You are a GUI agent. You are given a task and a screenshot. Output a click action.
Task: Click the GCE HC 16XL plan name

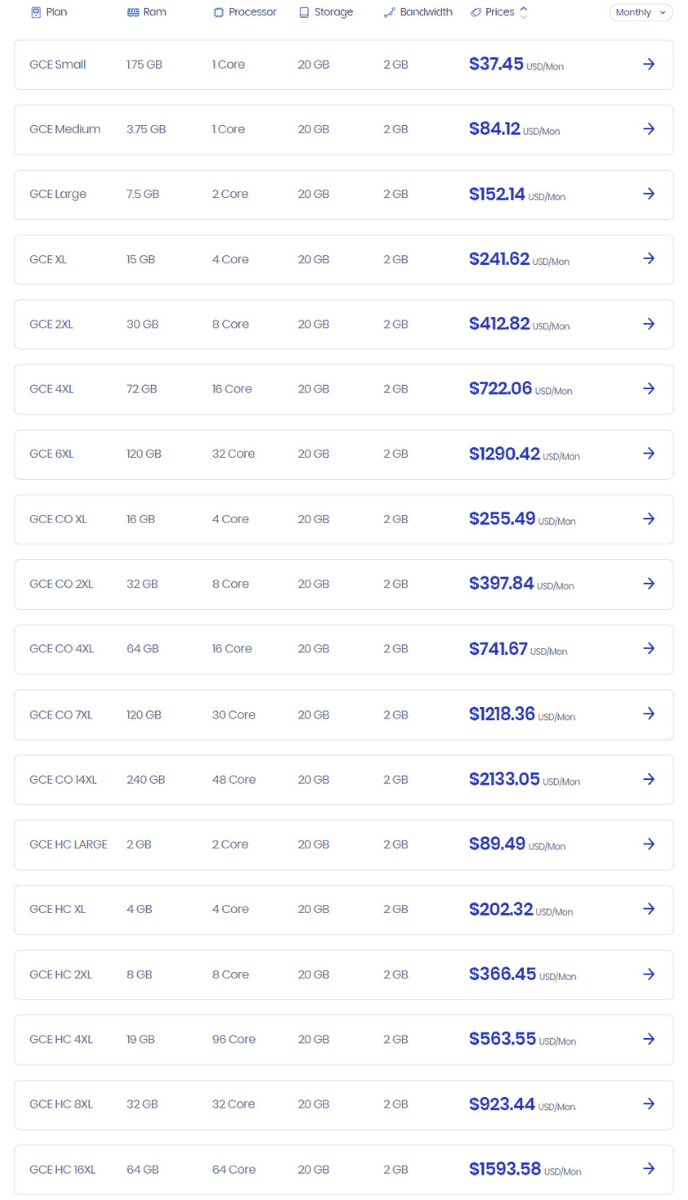[x=63, y=1169]
